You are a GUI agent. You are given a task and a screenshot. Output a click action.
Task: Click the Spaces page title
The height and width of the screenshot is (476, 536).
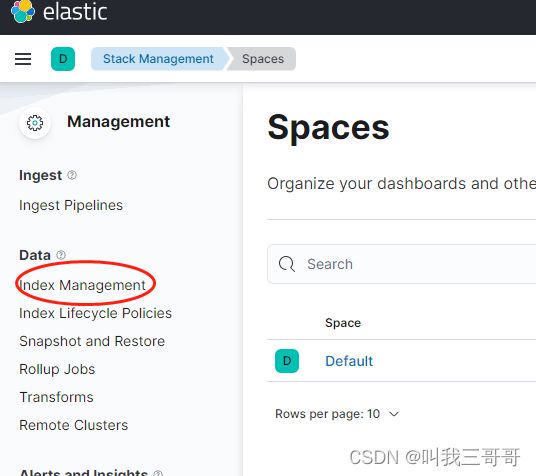coord(329,128)
